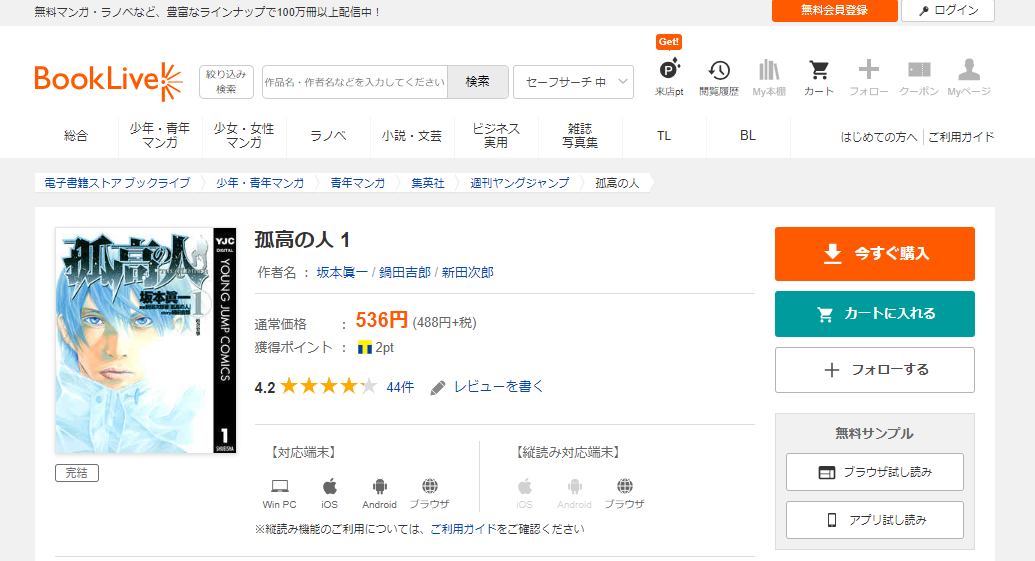This screenshot has width=1035, height=561.
Task: Click the フォロー plus icon in header
Action: [x=868, y=71]
